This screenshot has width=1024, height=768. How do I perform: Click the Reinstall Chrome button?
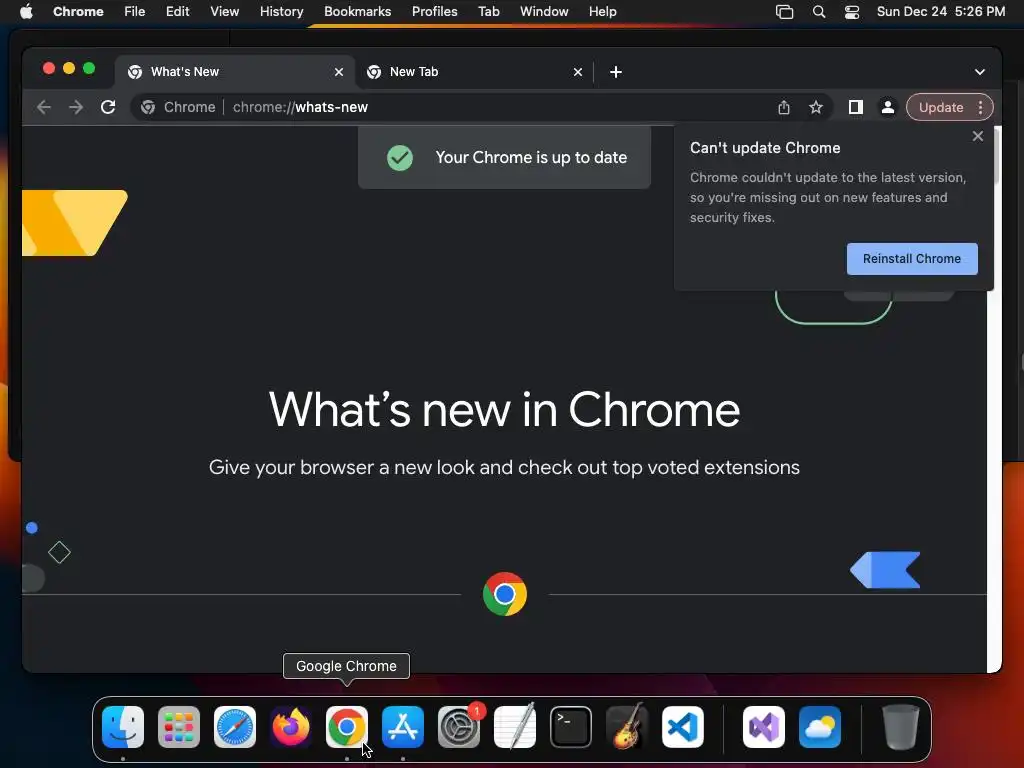point(912,259)
